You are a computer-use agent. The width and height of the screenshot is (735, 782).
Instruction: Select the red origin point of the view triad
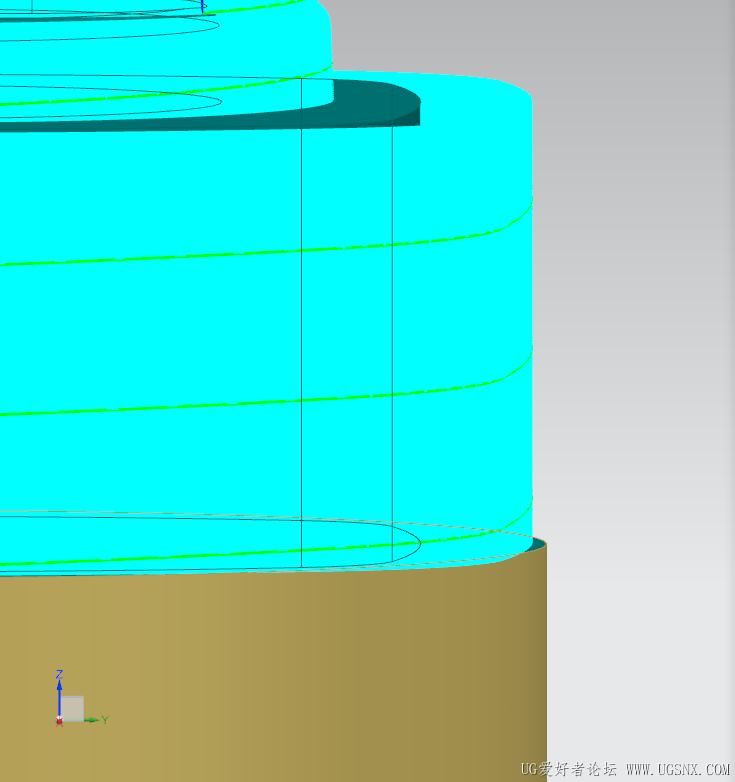59,720
